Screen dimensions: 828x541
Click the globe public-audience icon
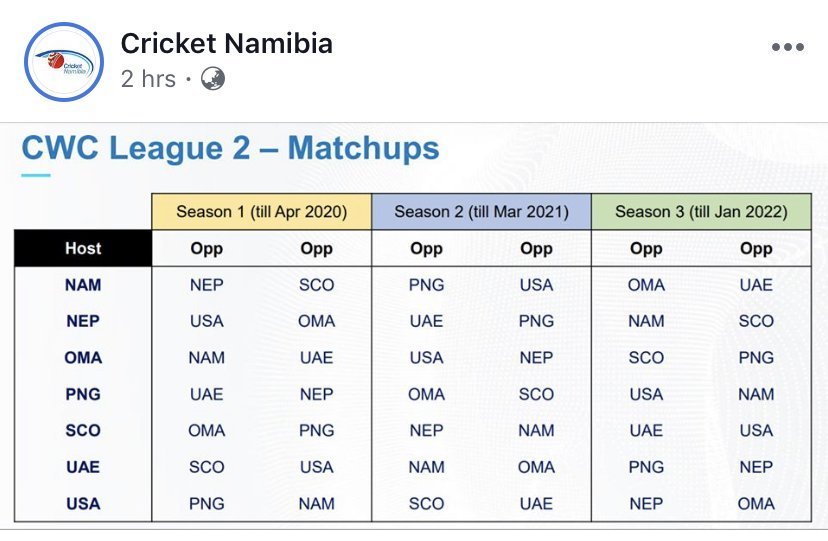coord(213,79)
